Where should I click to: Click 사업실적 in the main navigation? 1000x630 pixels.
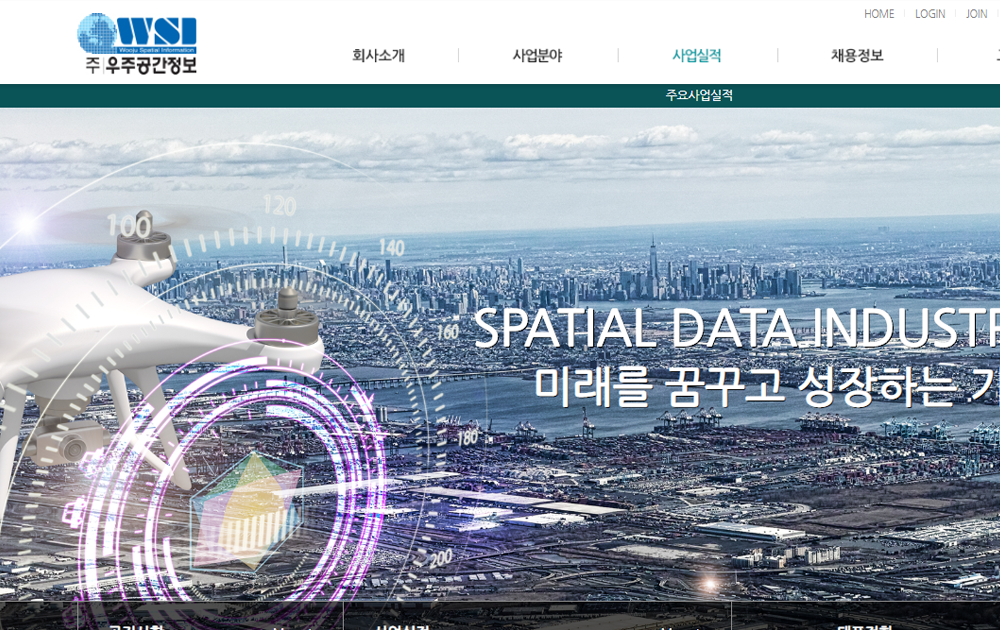coord(697,56)
